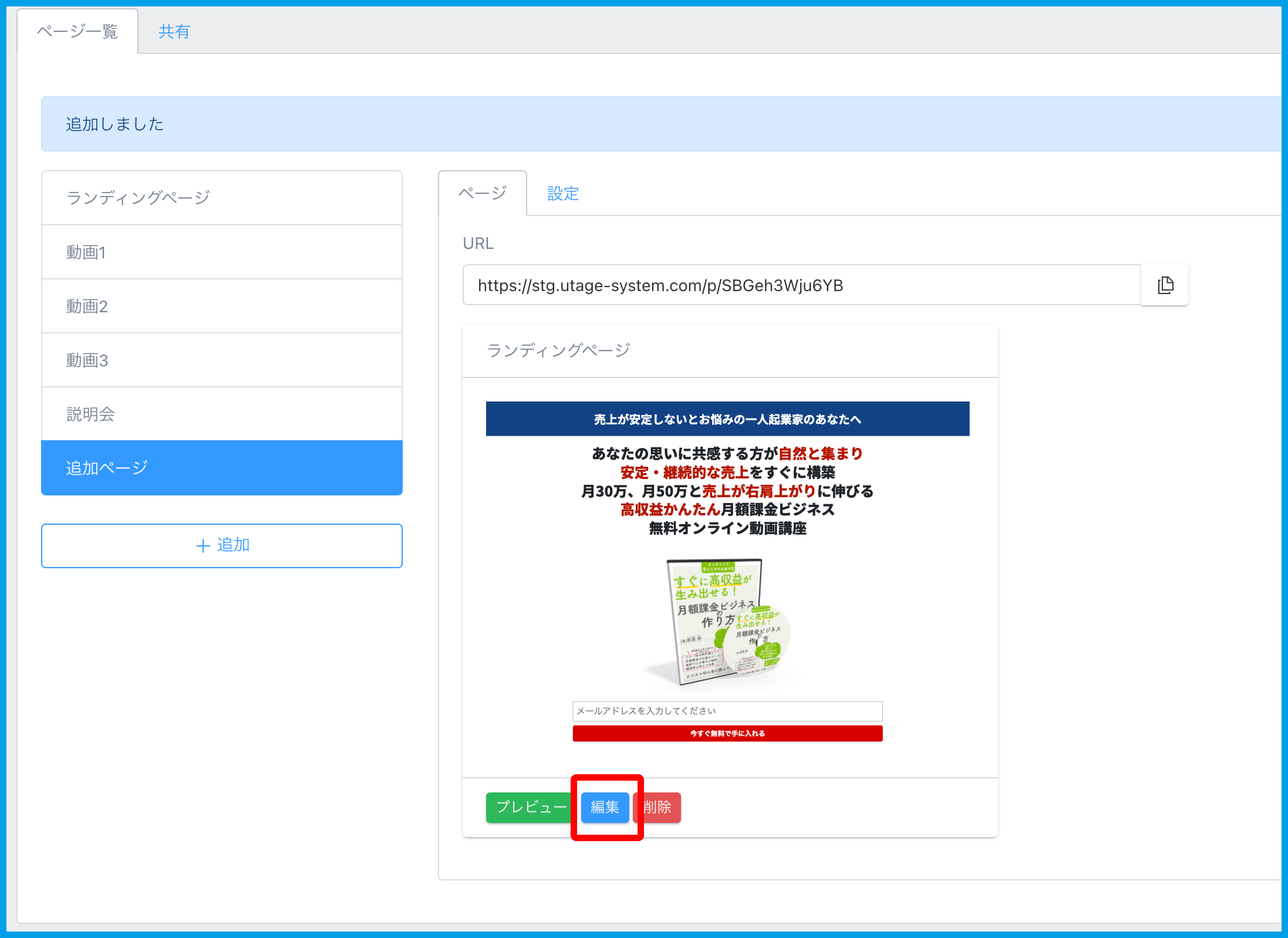Click the copy URL clipboard icon
Screen dimensions: 1288x938
tap(1165, 285)
